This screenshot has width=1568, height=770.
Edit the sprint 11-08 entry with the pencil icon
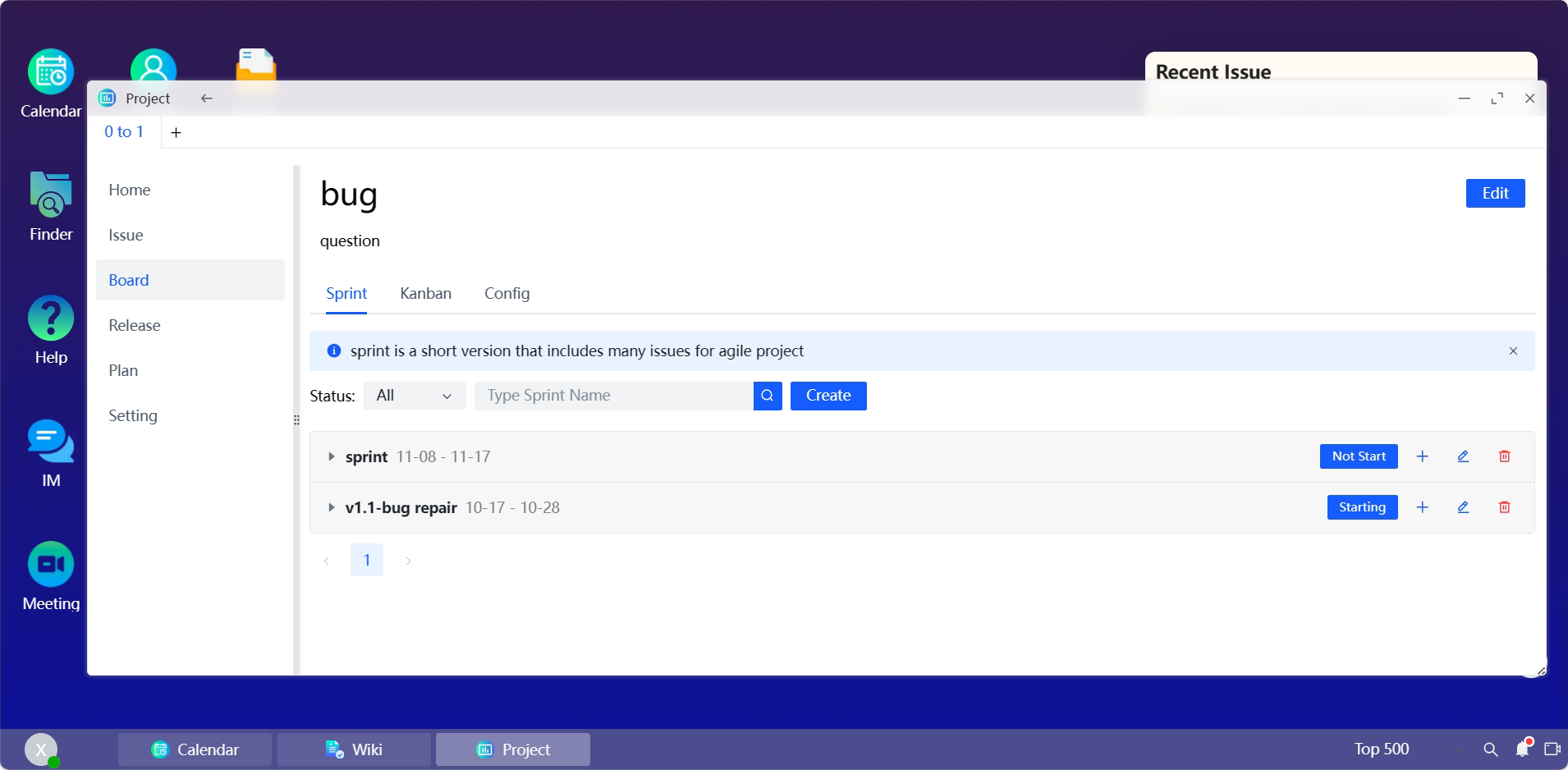tap(1463, 456)
